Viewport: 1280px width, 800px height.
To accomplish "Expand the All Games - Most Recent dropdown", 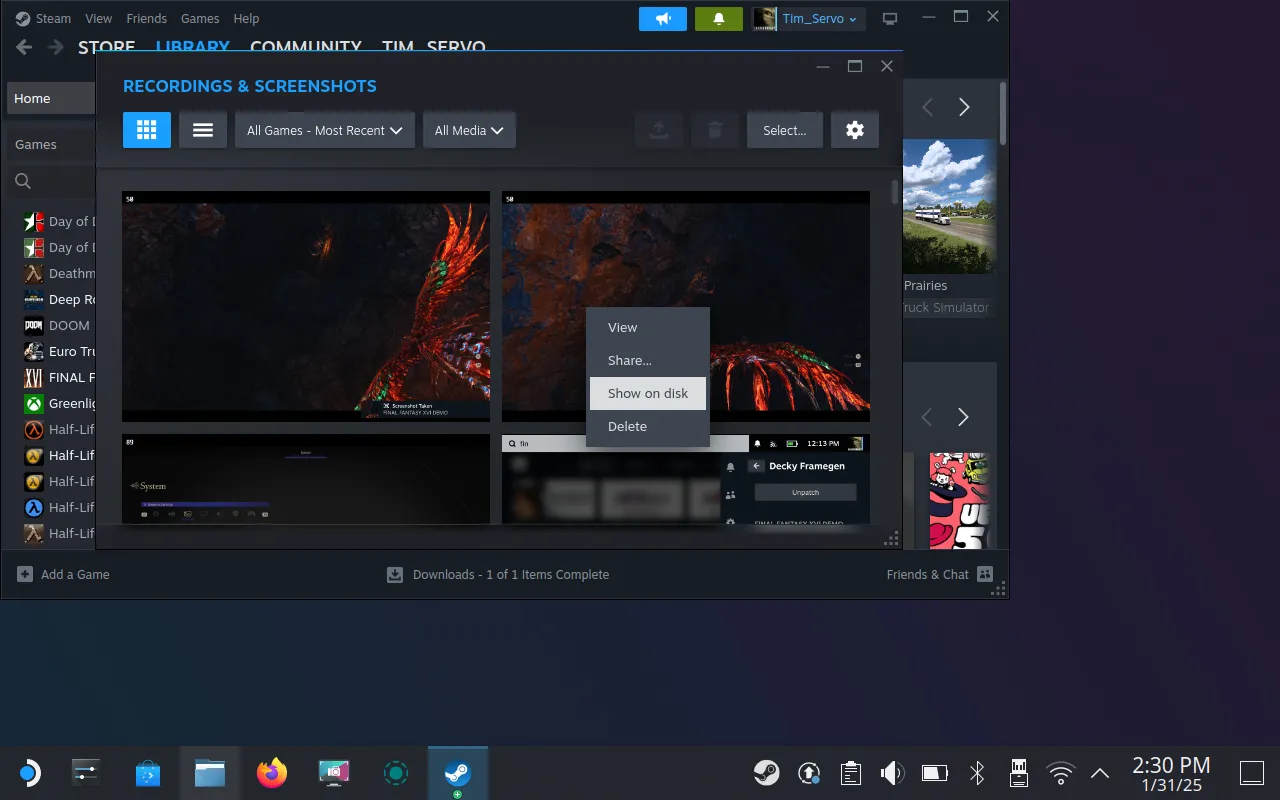I will coord(324,130).
